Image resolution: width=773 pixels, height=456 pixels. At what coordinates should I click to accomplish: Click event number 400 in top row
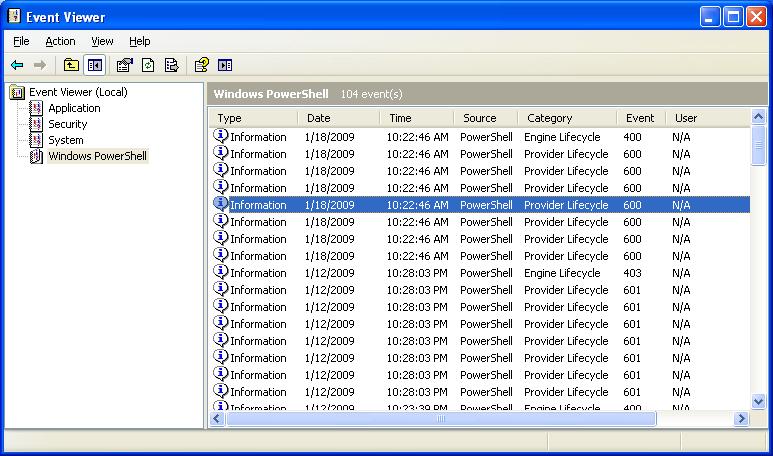pyautogui.click(x=632, y=137)
